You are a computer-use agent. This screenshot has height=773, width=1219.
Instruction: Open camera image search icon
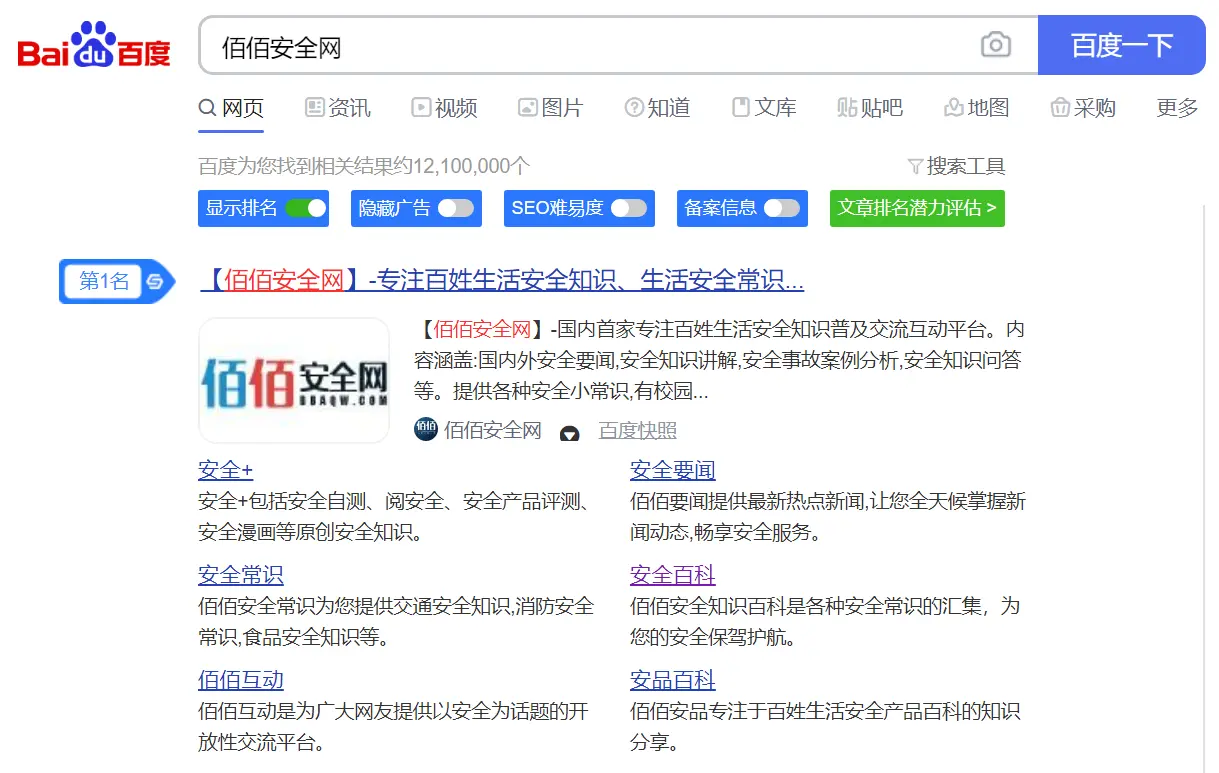995,45
